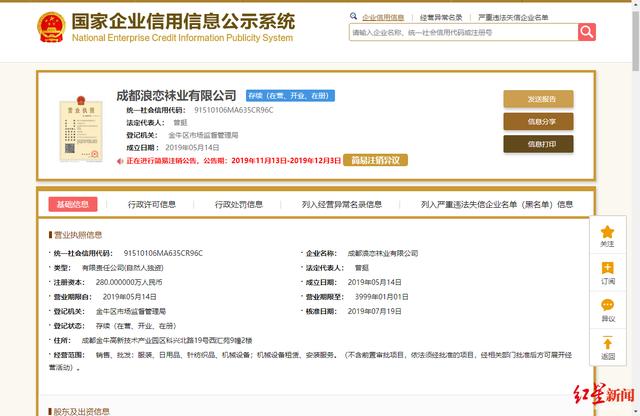Click the header credit code 91510106MA635CR96C

[234, 110]
